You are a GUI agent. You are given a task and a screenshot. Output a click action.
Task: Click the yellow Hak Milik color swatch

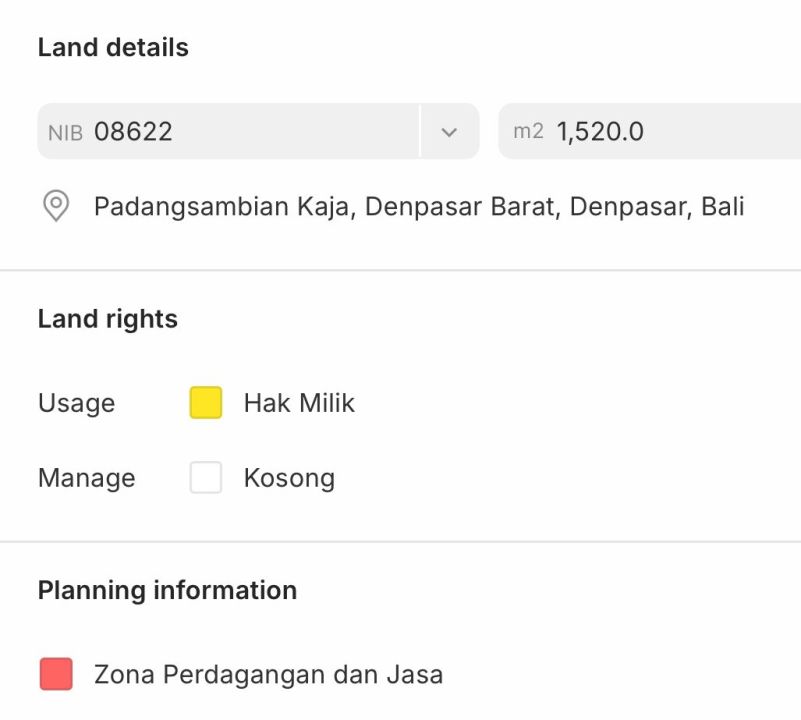click(x=206, y=403)
